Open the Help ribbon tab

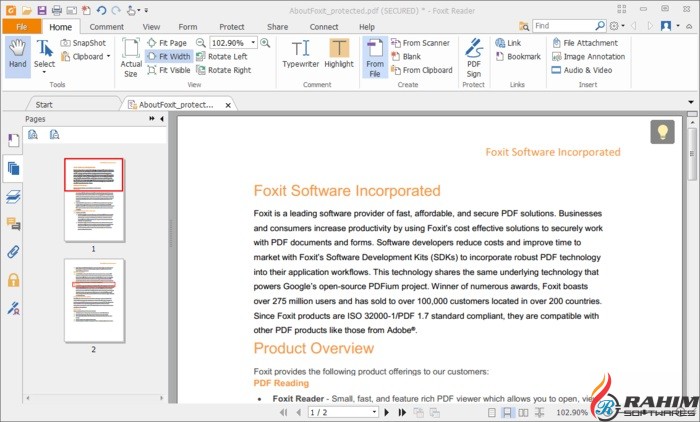367,27
